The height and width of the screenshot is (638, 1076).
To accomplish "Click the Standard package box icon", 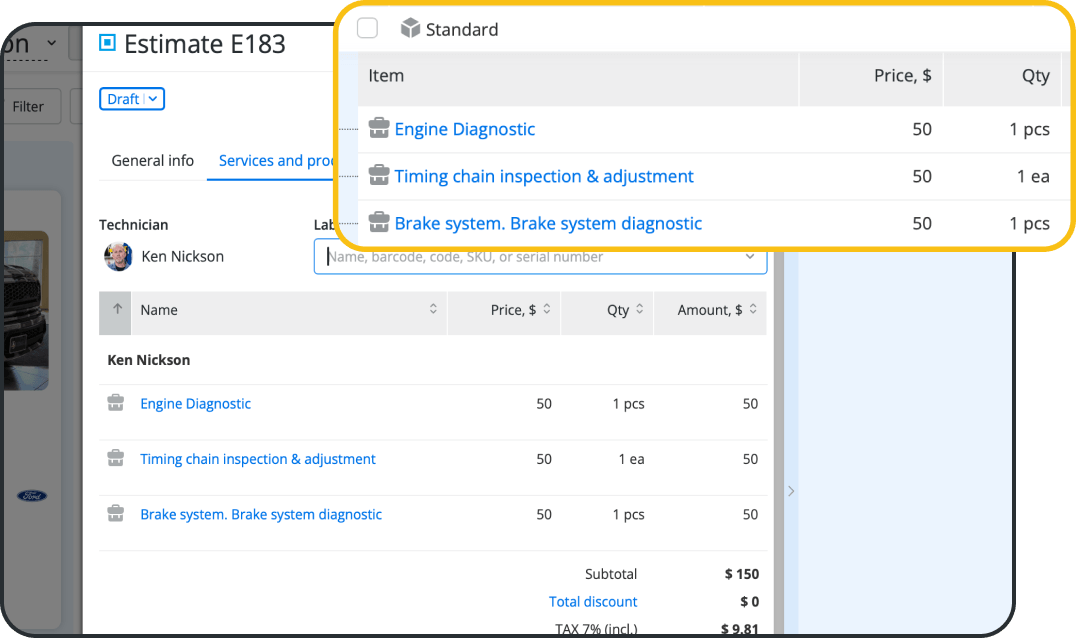I will click(x=410, y=29).
